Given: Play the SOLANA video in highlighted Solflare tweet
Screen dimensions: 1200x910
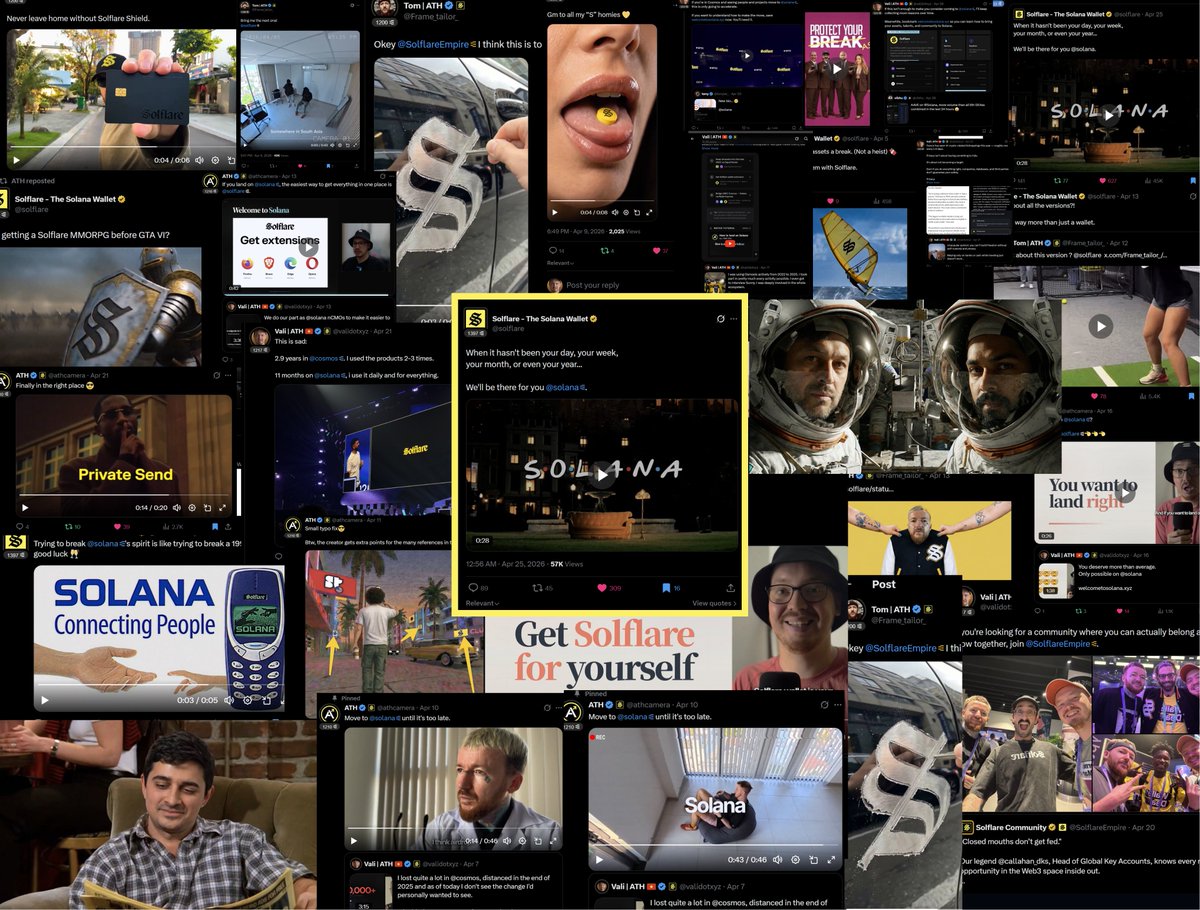Looking at the screenshot, I should coord(601,474).
